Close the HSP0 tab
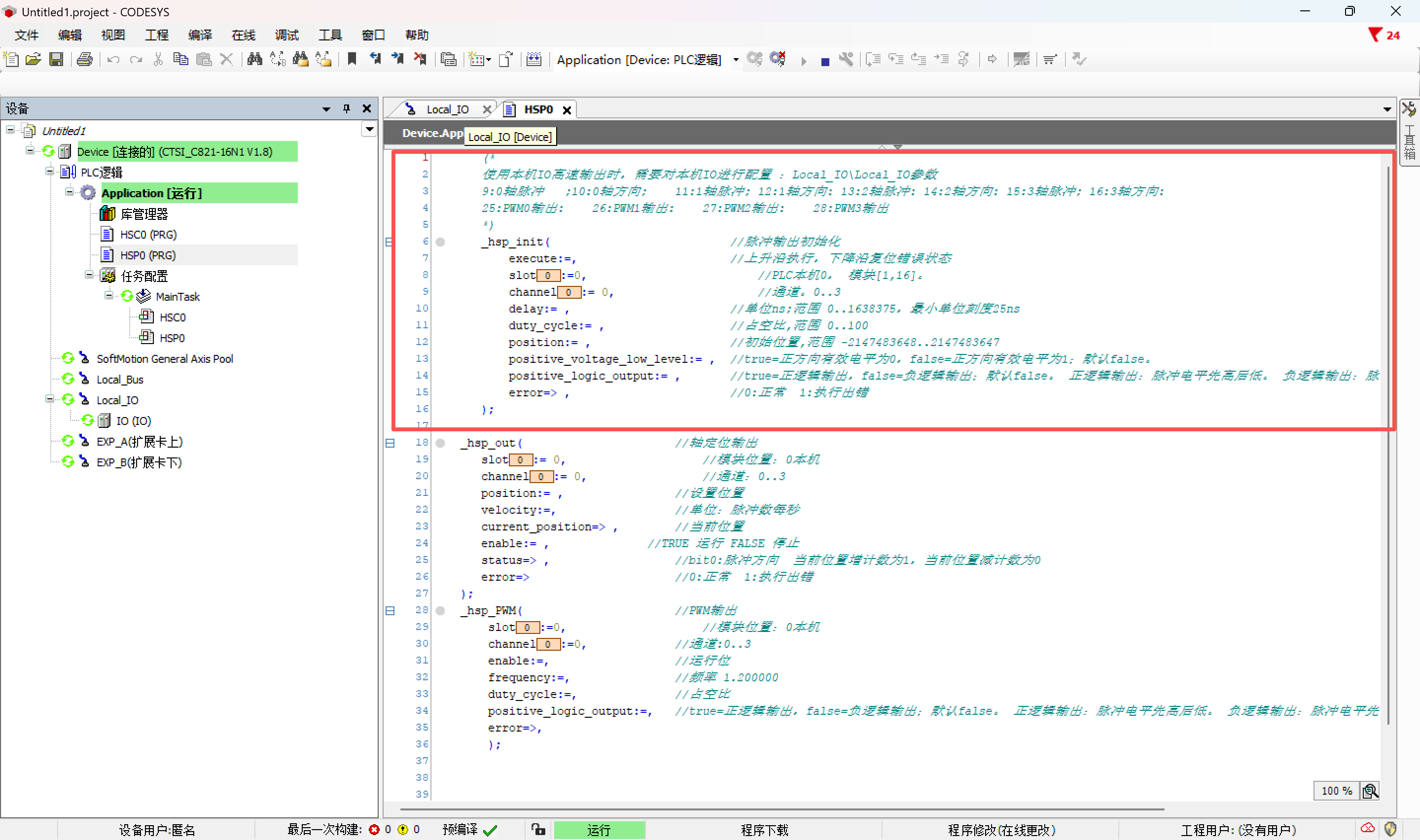 click(567, 110)
